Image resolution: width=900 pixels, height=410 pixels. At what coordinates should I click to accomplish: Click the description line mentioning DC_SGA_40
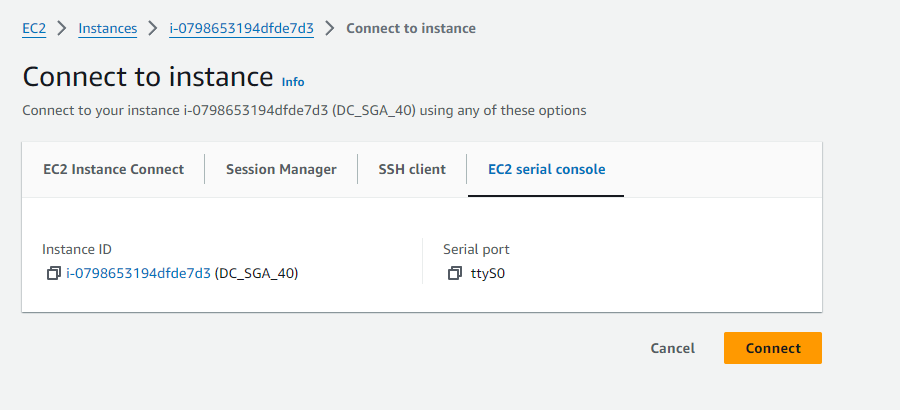(x=304, y=110)
